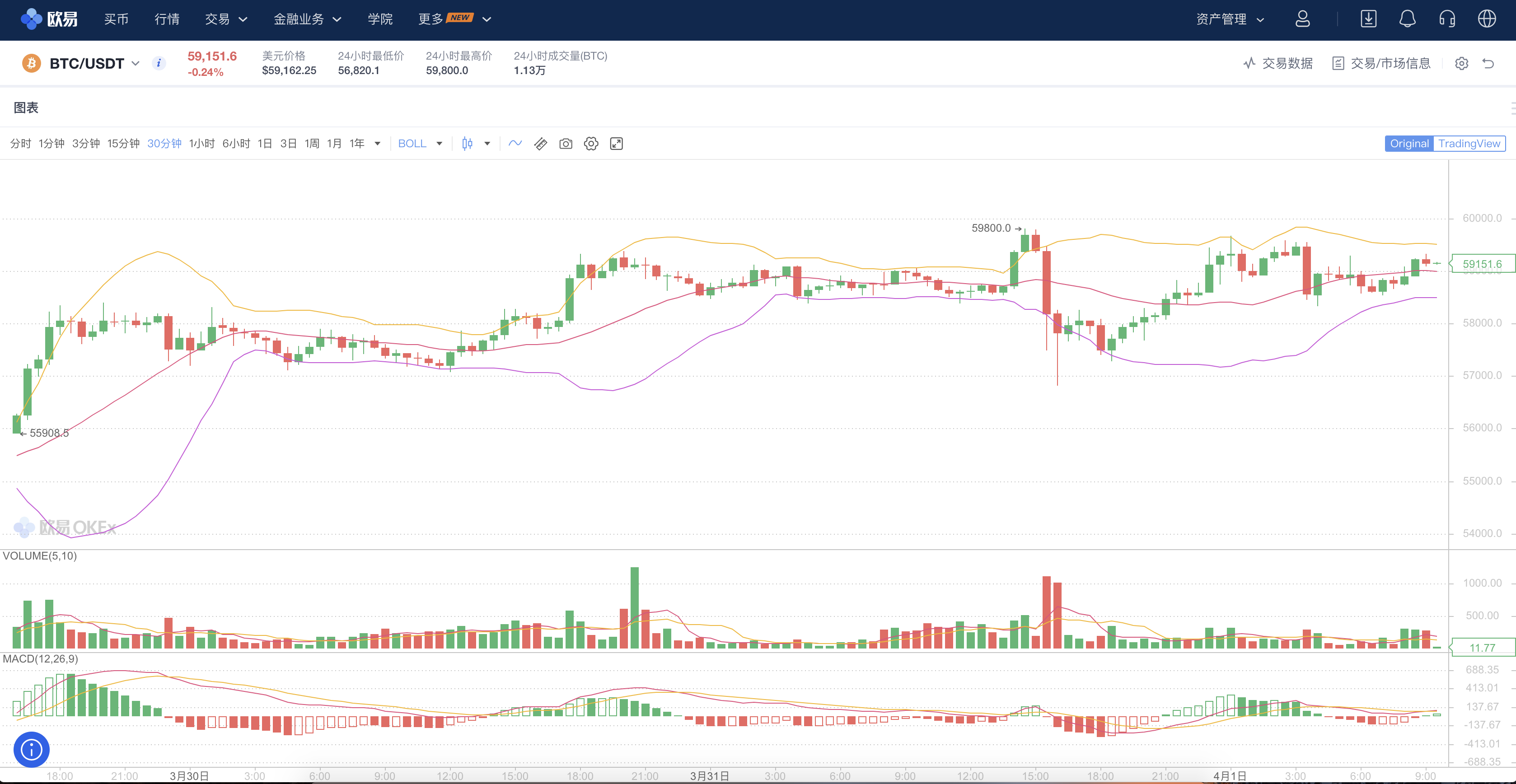Viewport: 1516px width, 784px height.
Task: Click the blue info circle button
Action: click(31, 749)
